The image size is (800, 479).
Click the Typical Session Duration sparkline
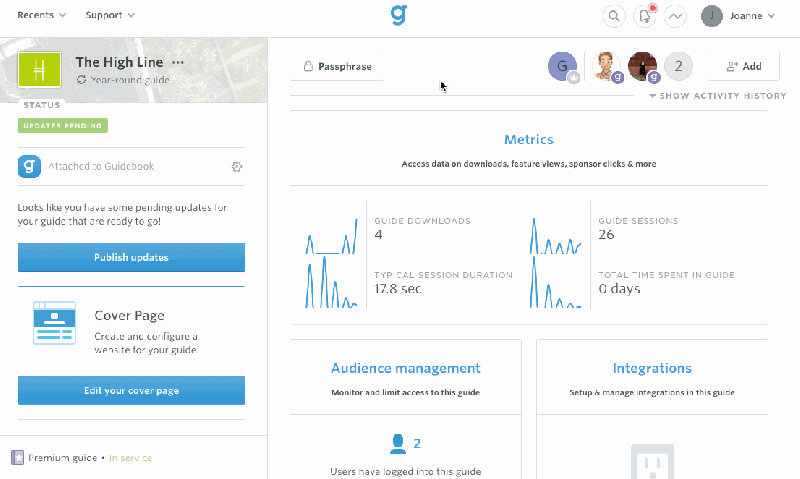click(x=331, y=282)
